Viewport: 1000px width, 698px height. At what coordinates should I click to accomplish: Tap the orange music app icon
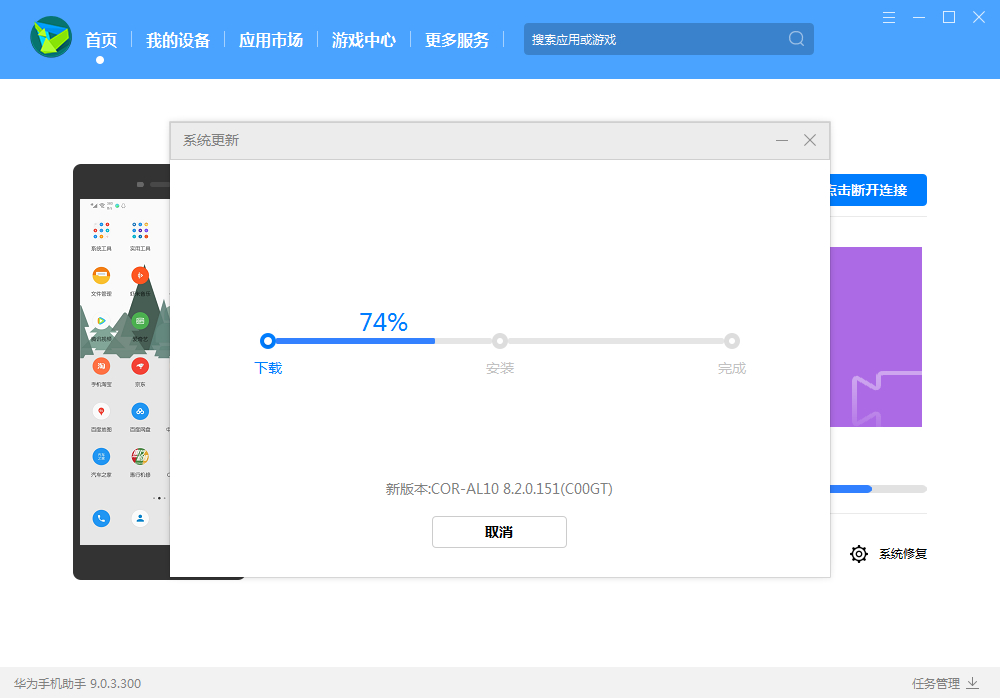140,276
